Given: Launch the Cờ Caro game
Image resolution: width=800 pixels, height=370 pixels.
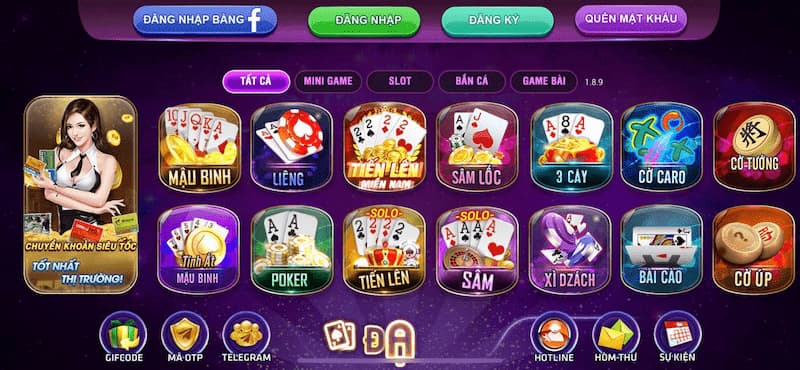Looking at the screenshot, I should pos(662,147).
